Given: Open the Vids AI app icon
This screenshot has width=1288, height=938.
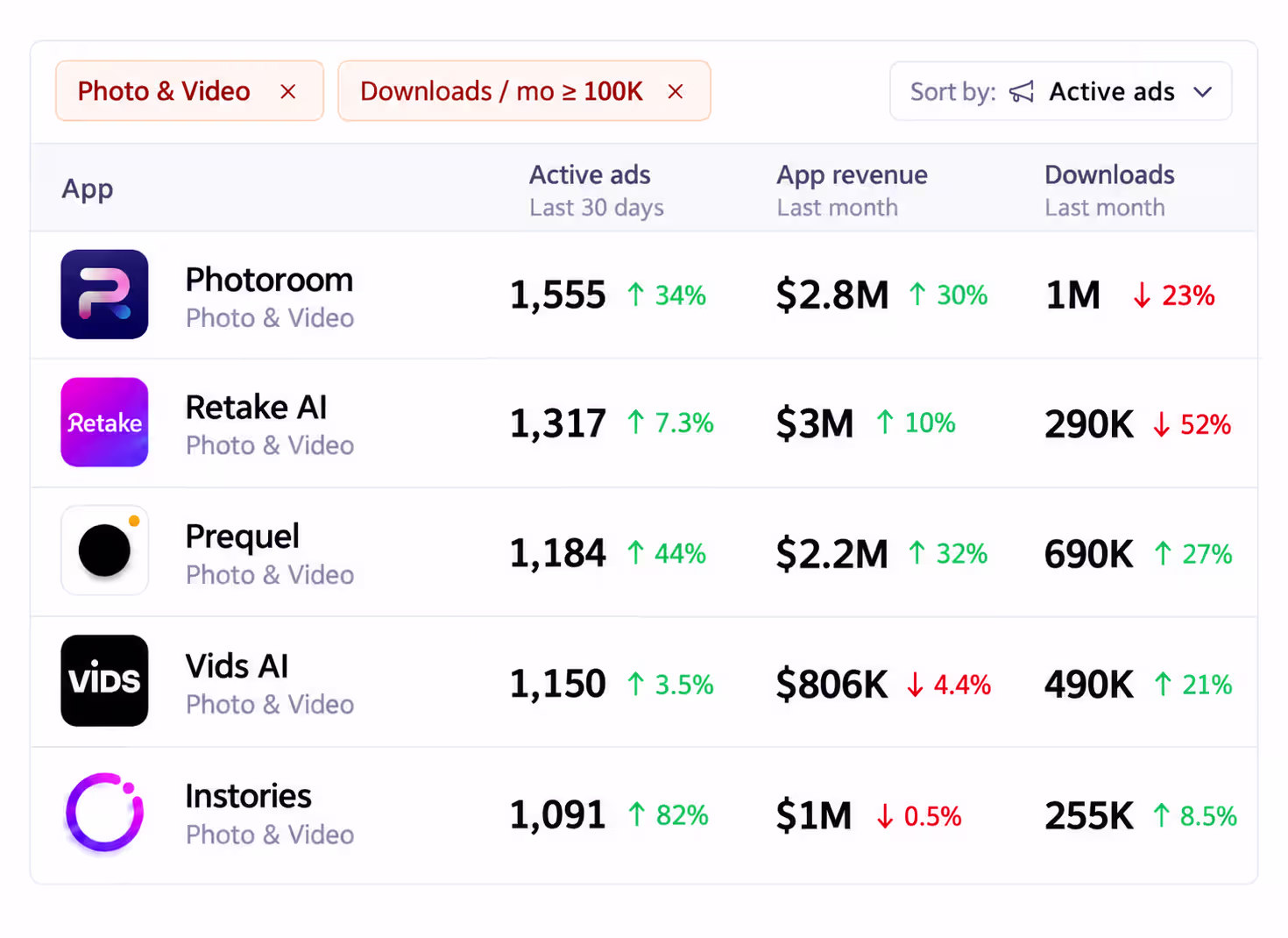Looking at the screenshot, I should tap(104, 680).
